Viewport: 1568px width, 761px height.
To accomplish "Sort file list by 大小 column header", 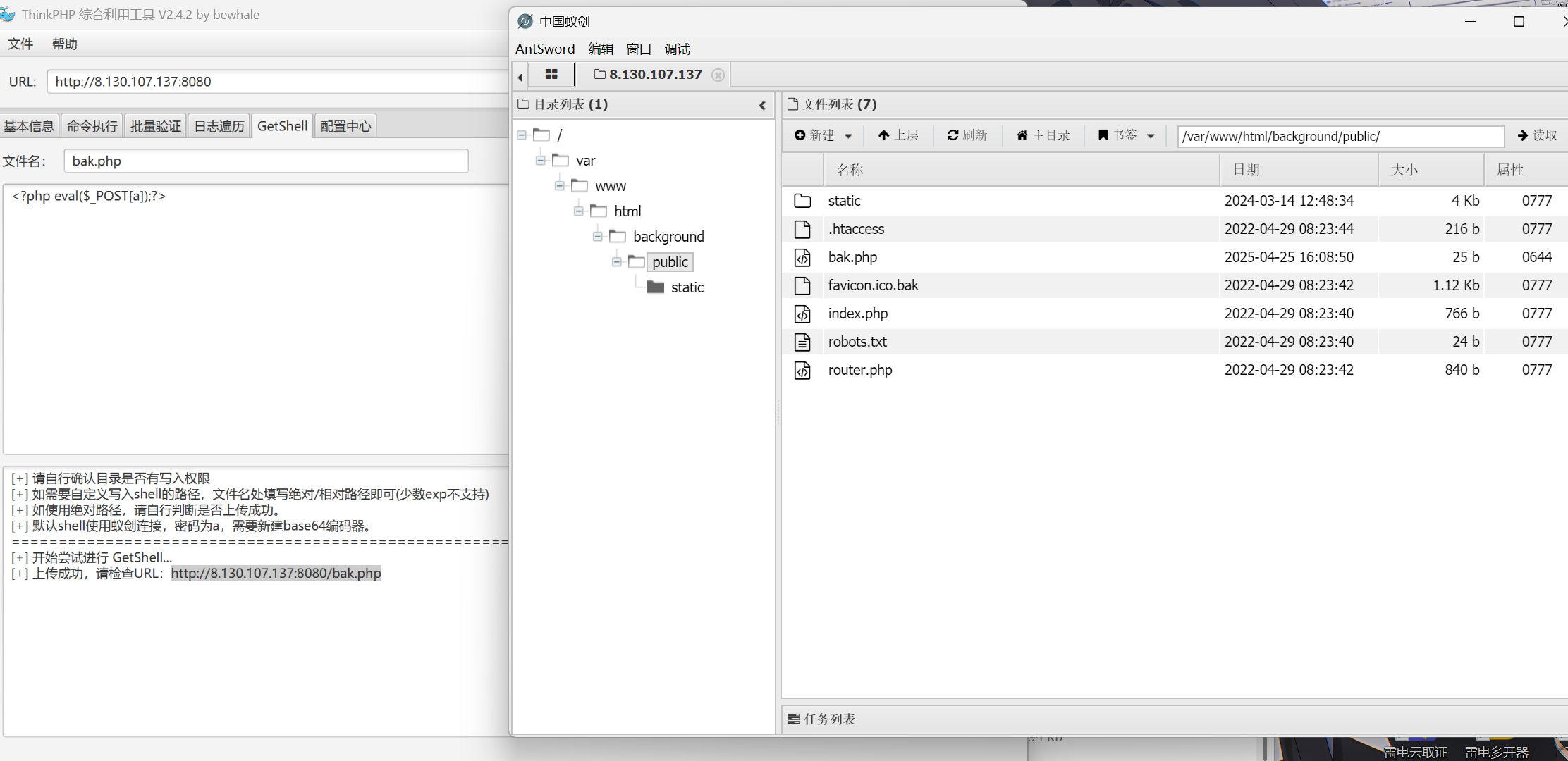I will tap(1431, 170).
